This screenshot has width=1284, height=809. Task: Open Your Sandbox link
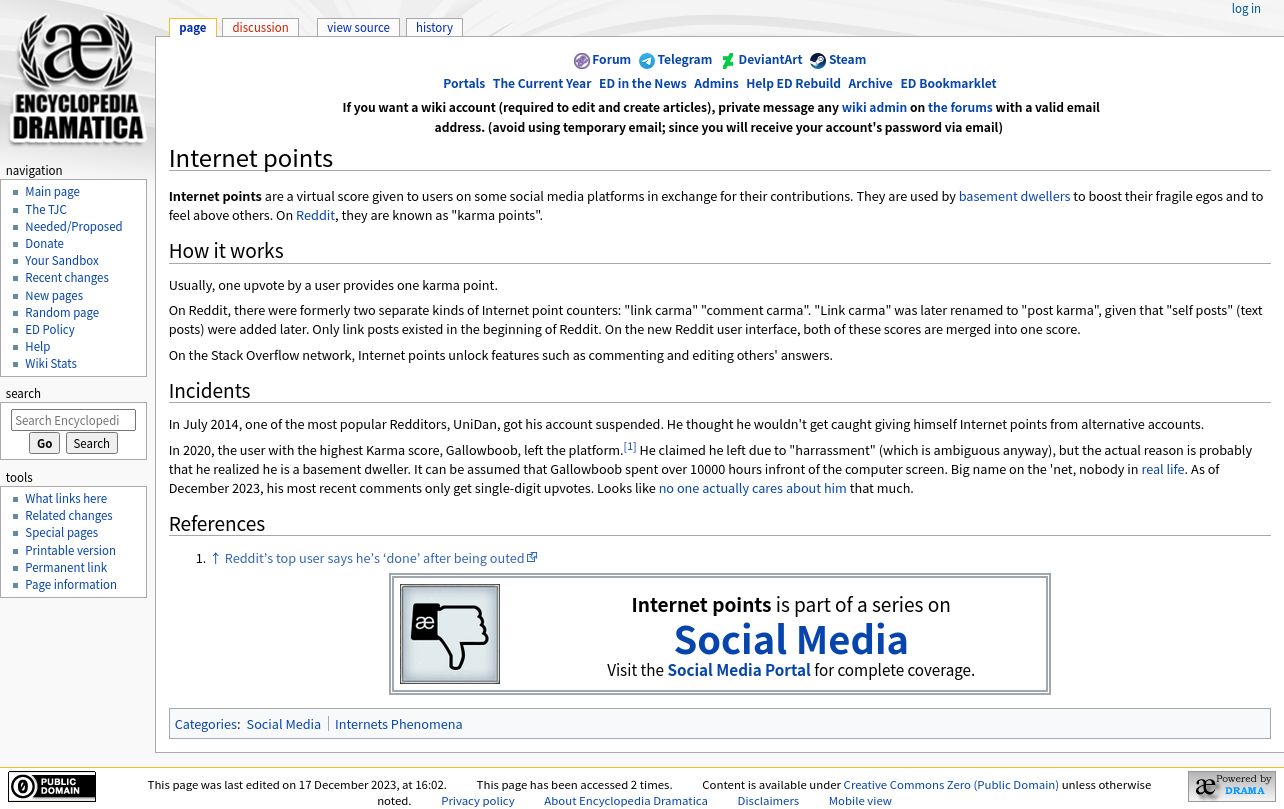pyautogui.click(x=62, y=261)
